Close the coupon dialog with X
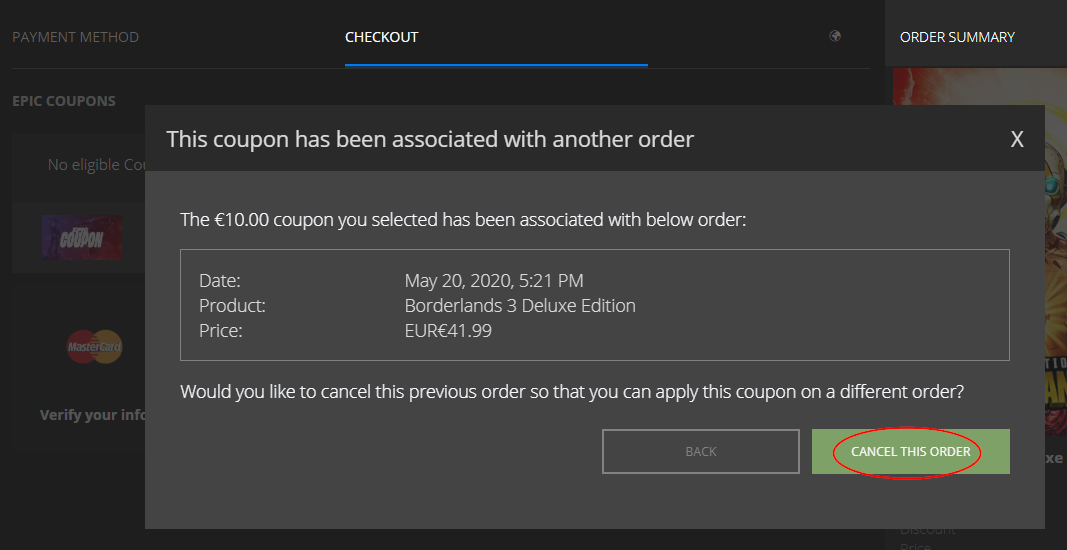This screenshot has width=1067, height=550. [x=1017, y=139]
